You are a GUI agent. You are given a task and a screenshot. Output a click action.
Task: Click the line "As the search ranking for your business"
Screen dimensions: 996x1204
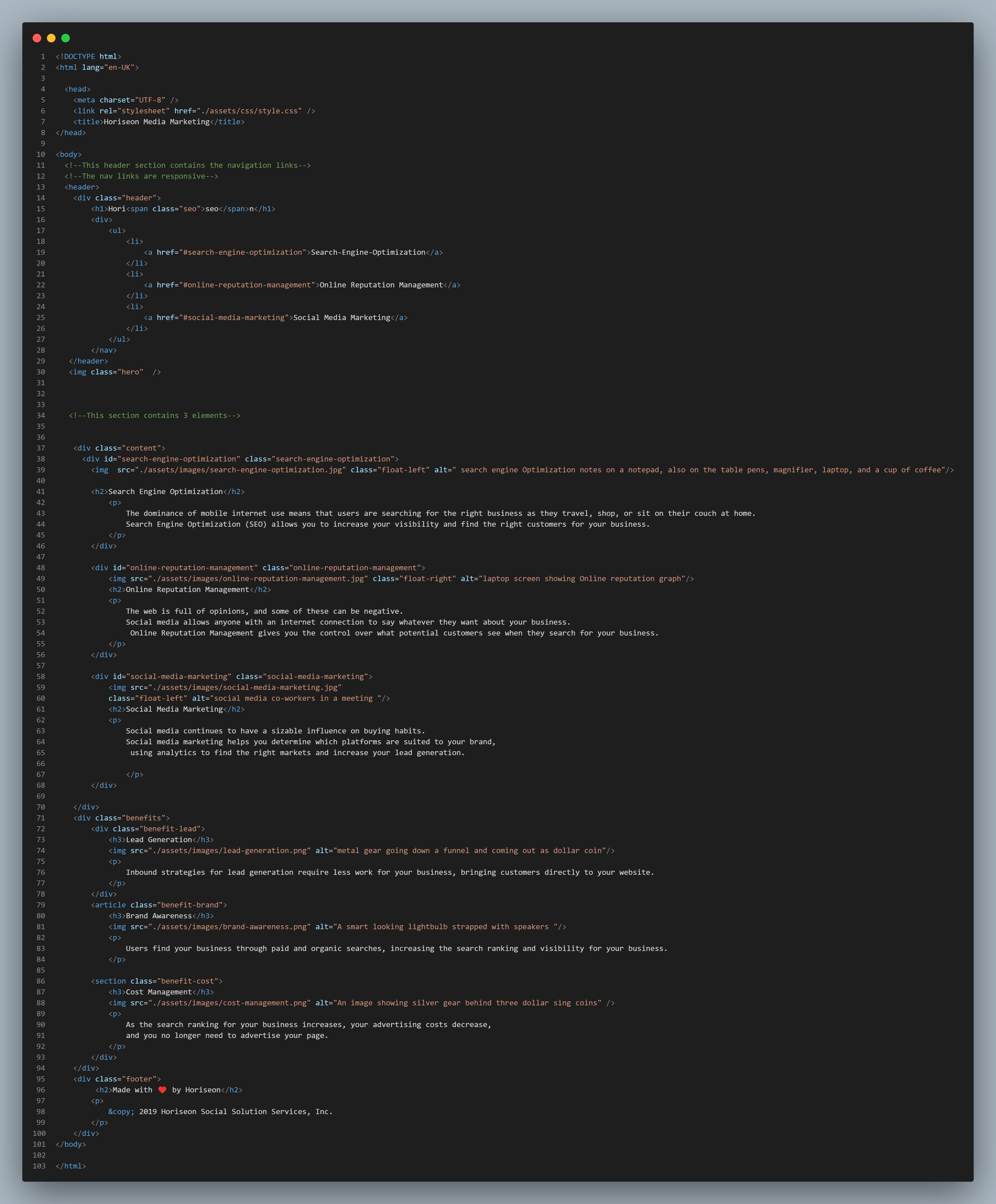tap(308, 1025)
